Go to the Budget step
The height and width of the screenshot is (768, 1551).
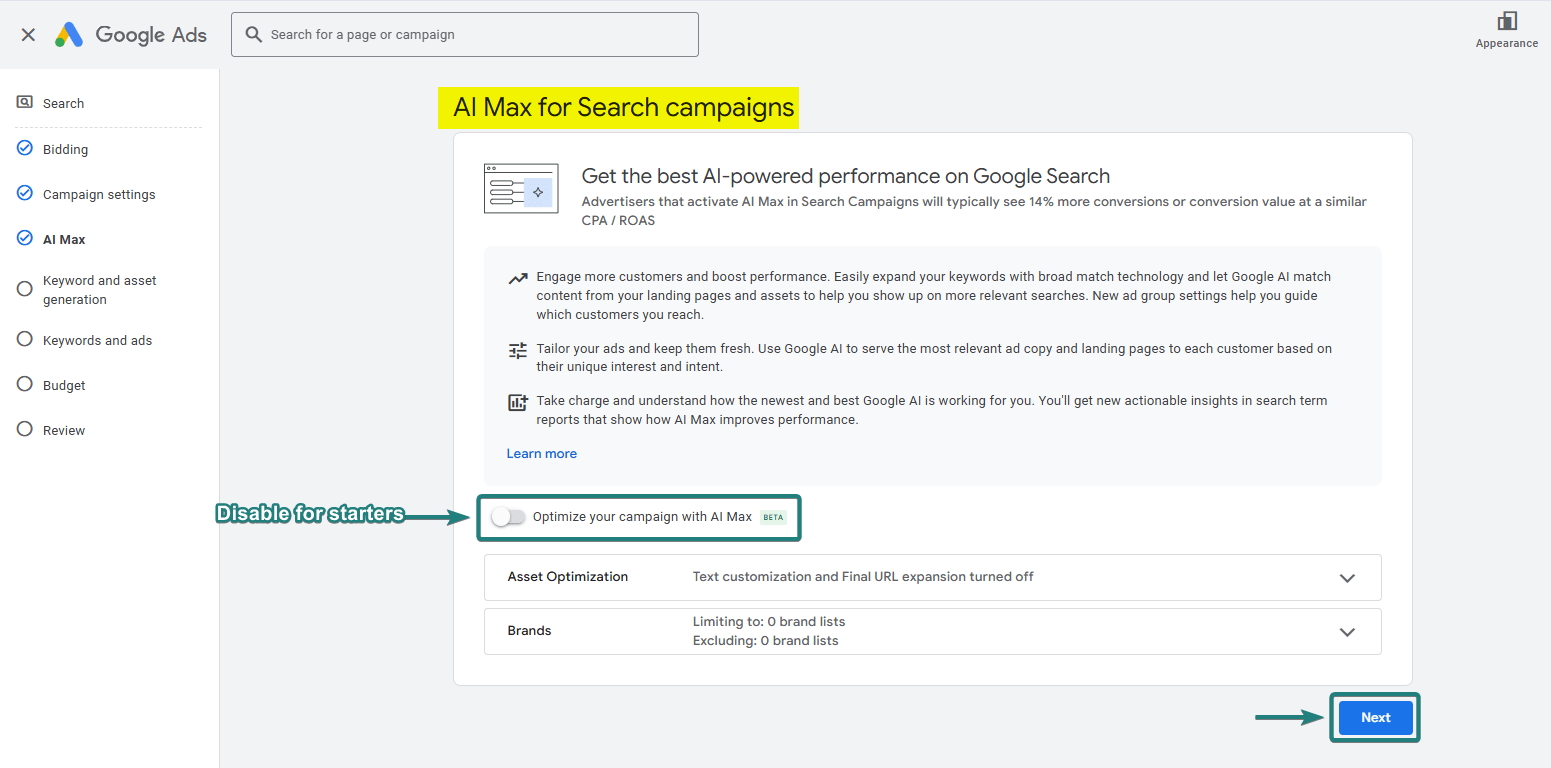(64, 385)
